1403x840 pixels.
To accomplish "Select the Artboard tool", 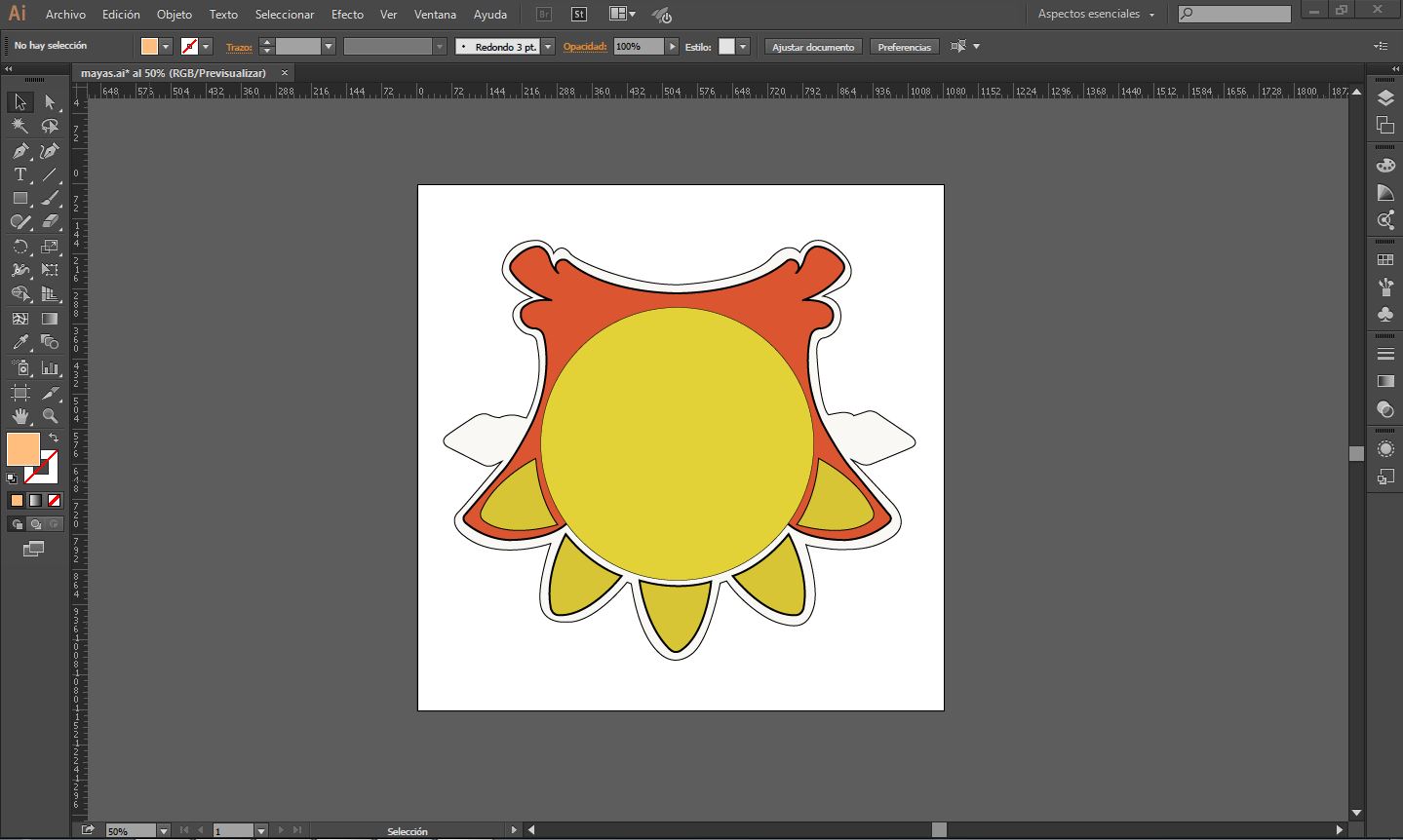I will pyautogui.click(x=20, y=393).
